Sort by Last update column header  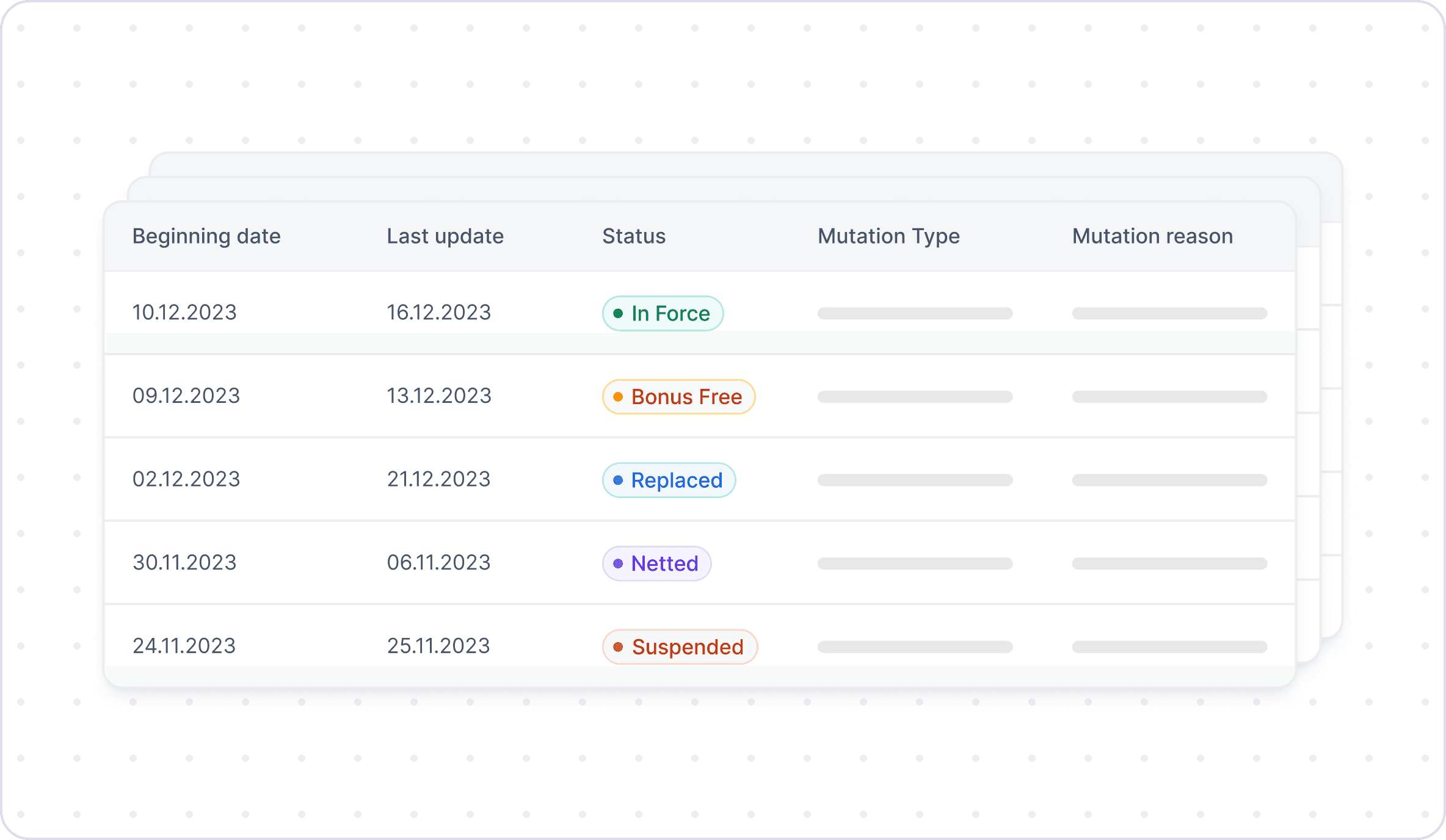point(445,236)
